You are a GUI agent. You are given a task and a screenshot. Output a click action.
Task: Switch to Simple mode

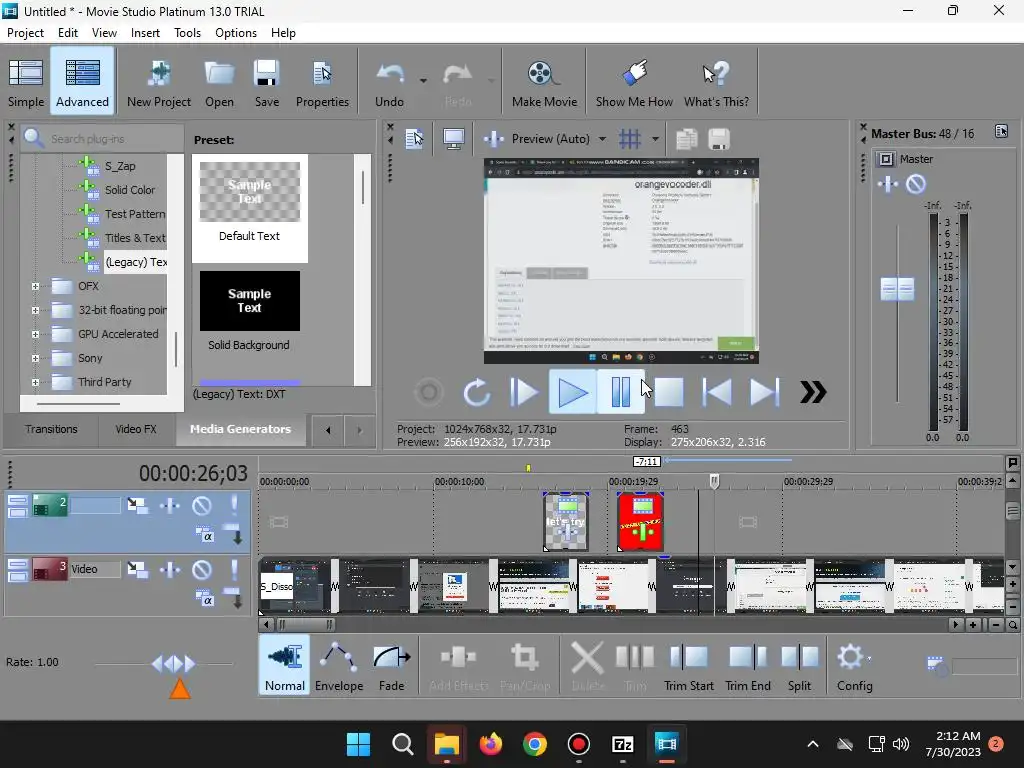(x=26, y=83)
